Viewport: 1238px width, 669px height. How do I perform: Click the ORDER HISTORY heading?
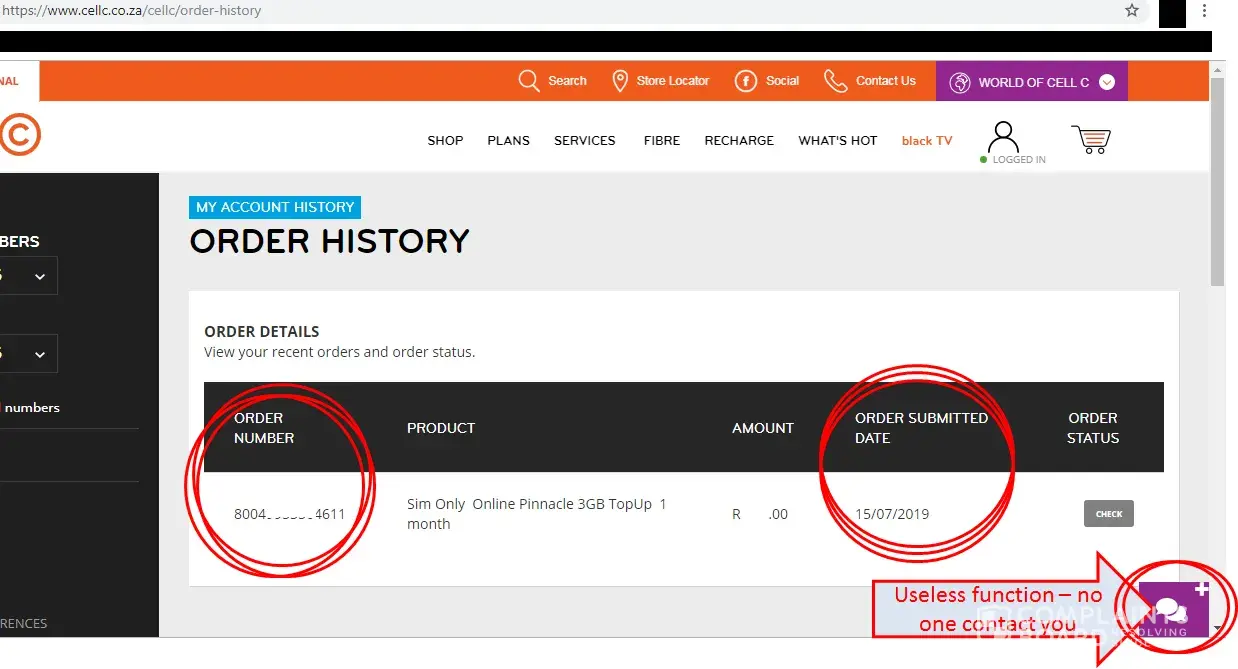(329, 241)
